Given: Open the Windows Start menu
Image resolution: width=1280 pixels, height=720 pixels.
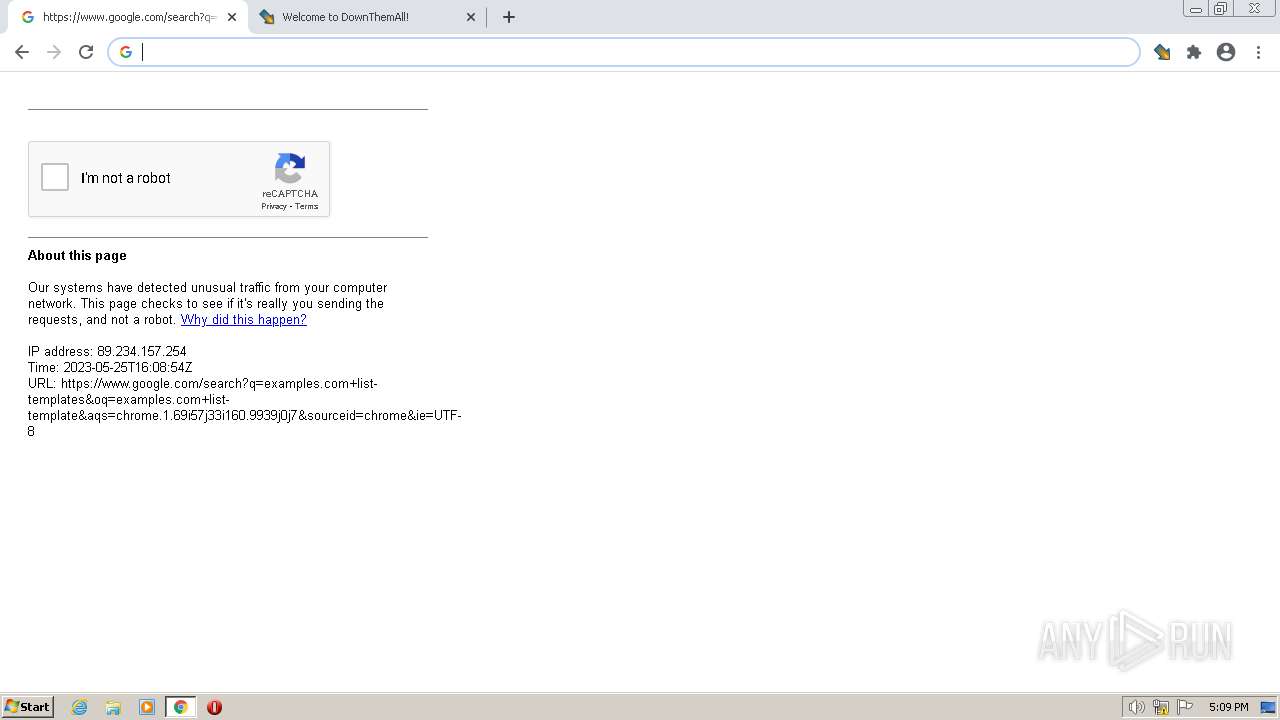Looking at the screenshot, I should click(28, 707).
